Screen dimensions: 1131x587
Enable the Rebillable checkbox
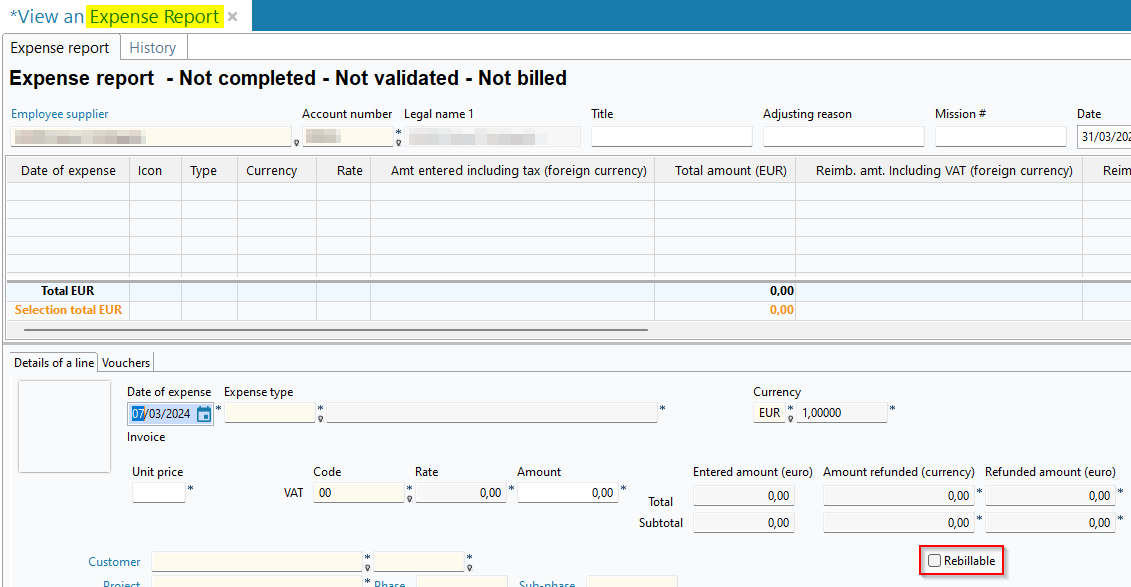pos(934,561)
